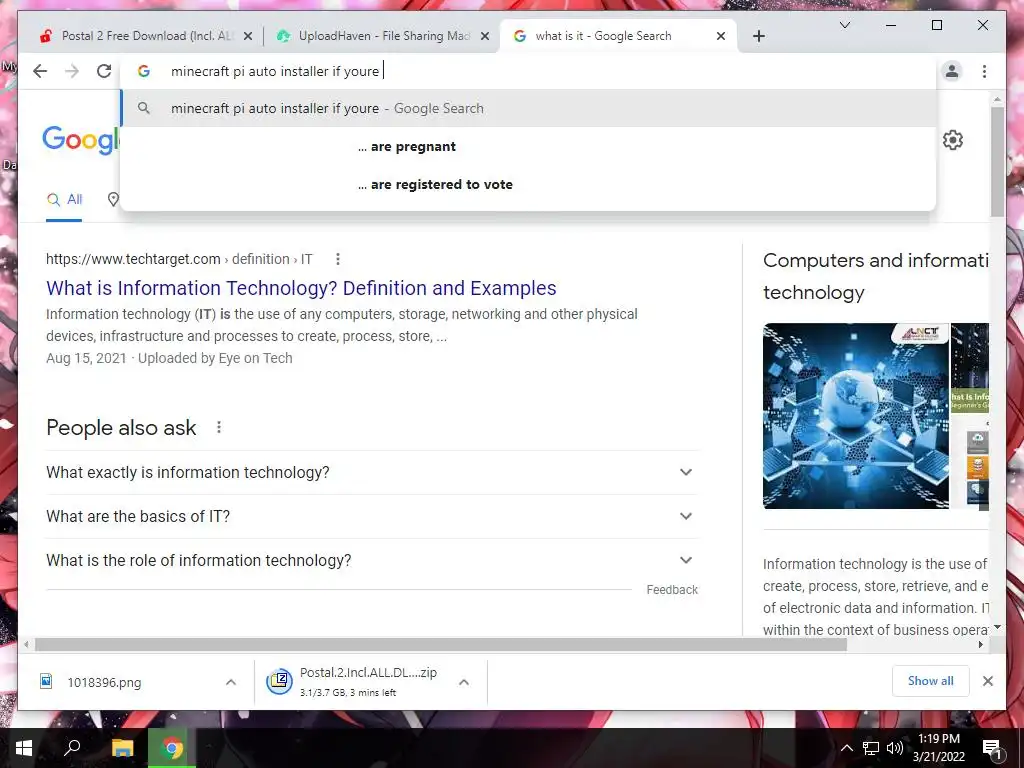Click the forward navigation arrow
This screenshot has height=768, width=1024.
pyautogui.click(x=72, y=71)
